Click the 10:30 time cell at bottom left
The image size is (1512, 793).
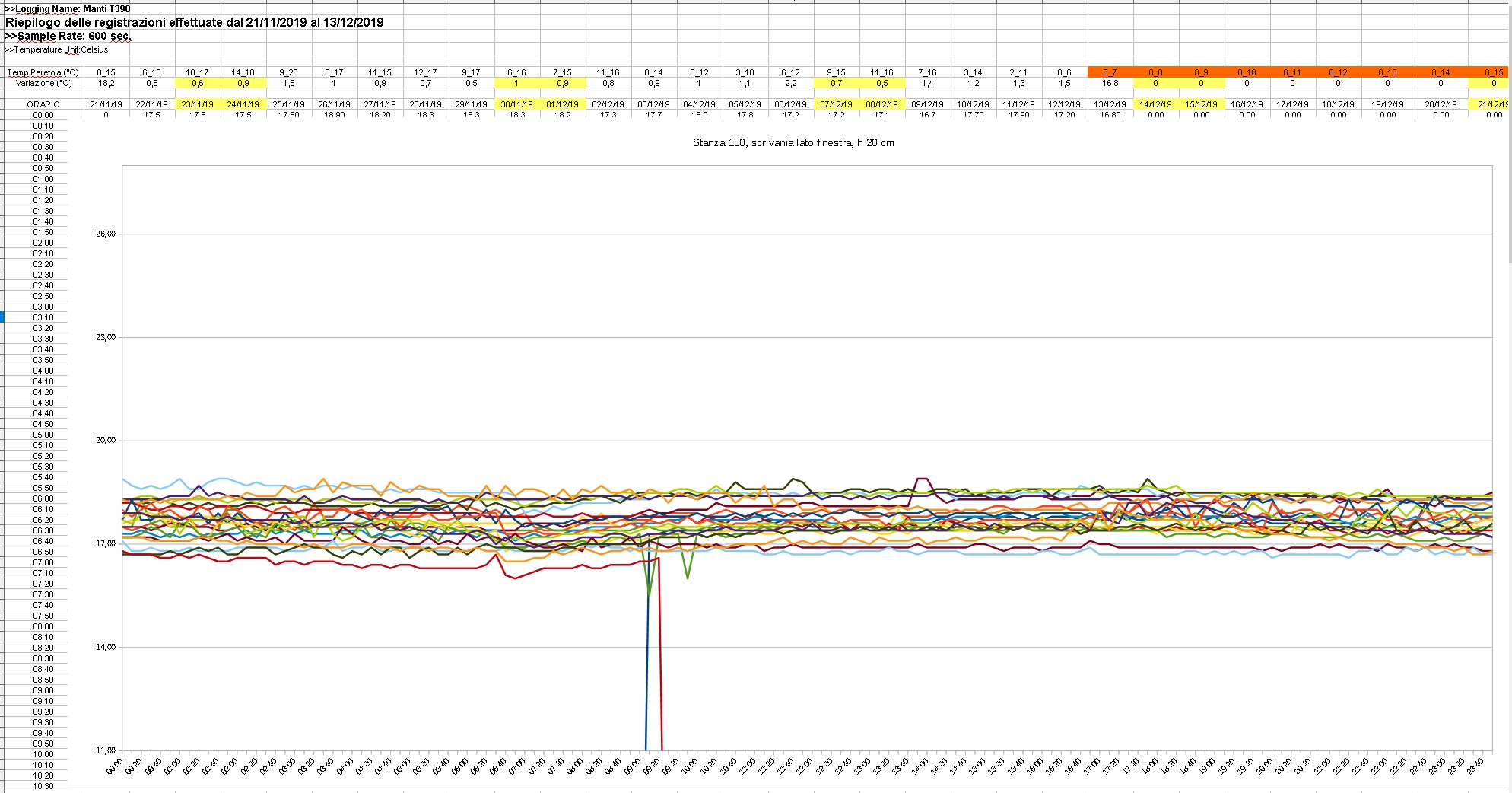pos(43,786)
